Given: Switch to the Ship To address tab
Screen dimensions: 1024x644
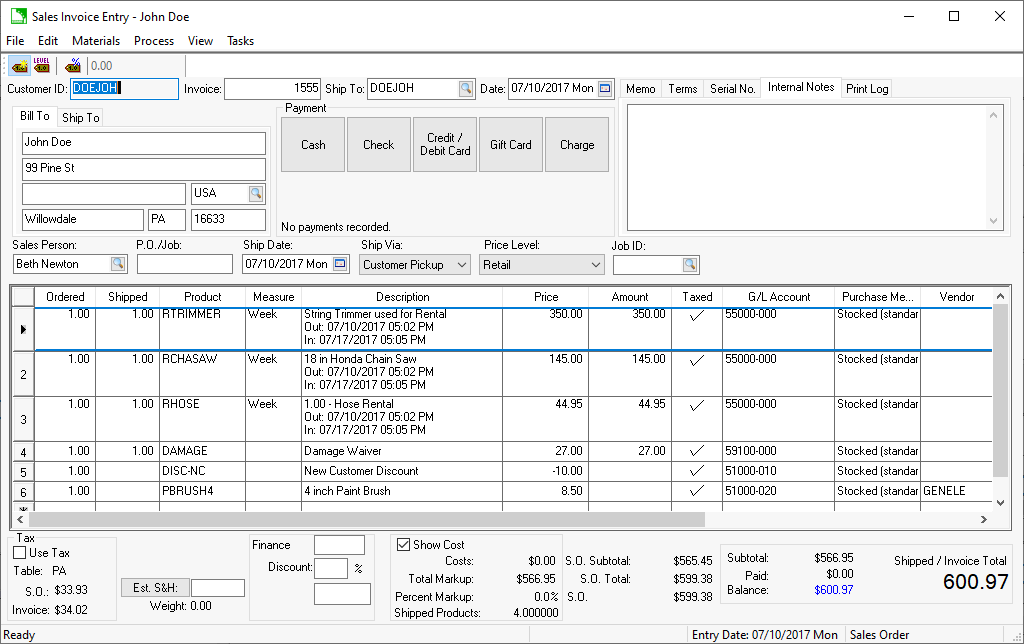Looking at the screenshot, I should coord(81,118).
